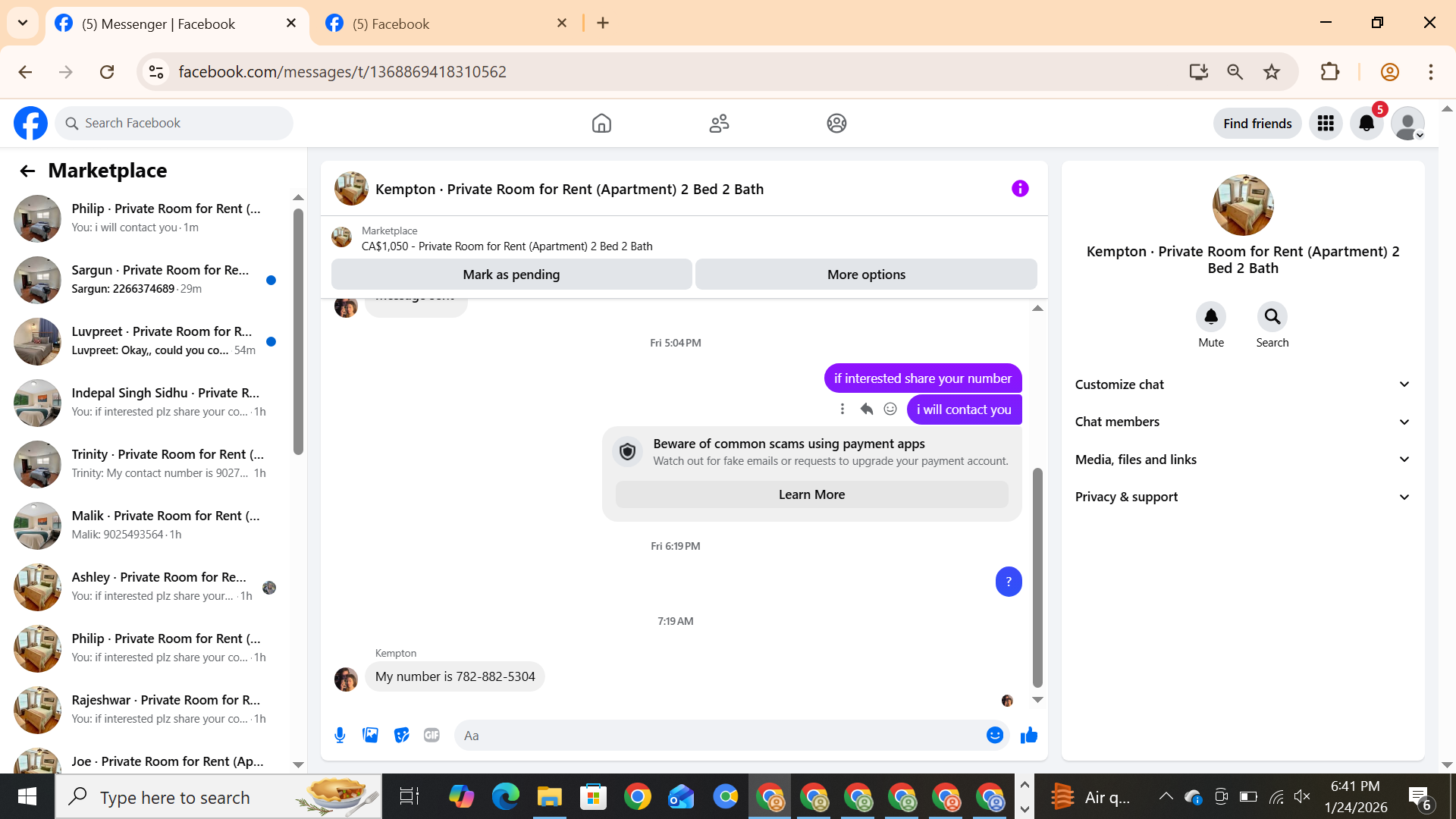
Task: Open emoji picker in message box
Action: [994, 735]
